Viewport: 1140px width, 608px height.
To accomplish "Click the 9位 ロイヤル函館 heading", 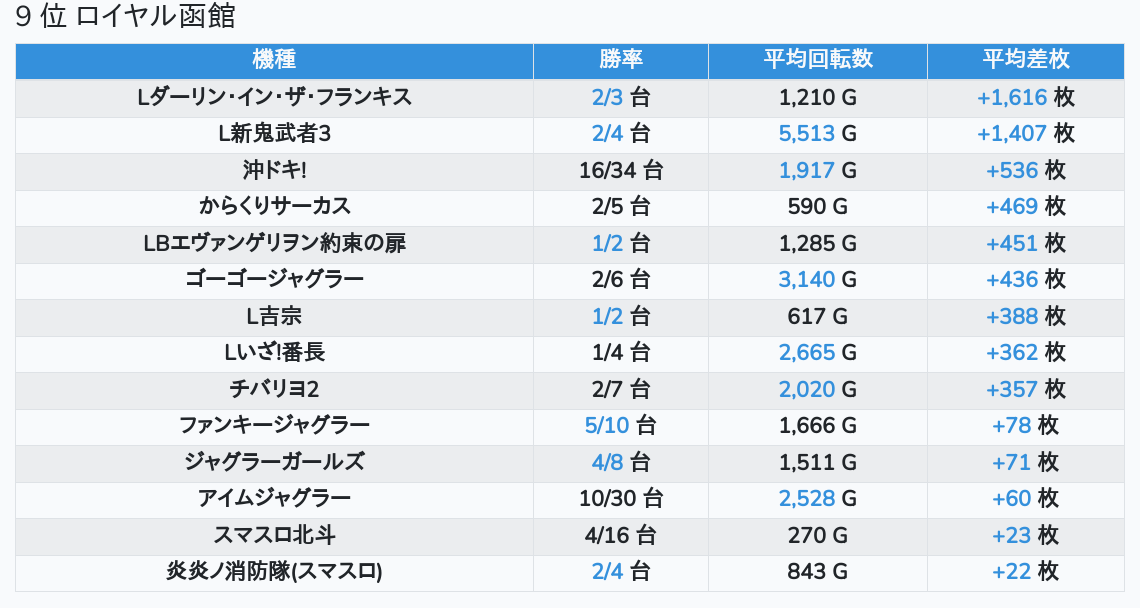I will (126, 18).
